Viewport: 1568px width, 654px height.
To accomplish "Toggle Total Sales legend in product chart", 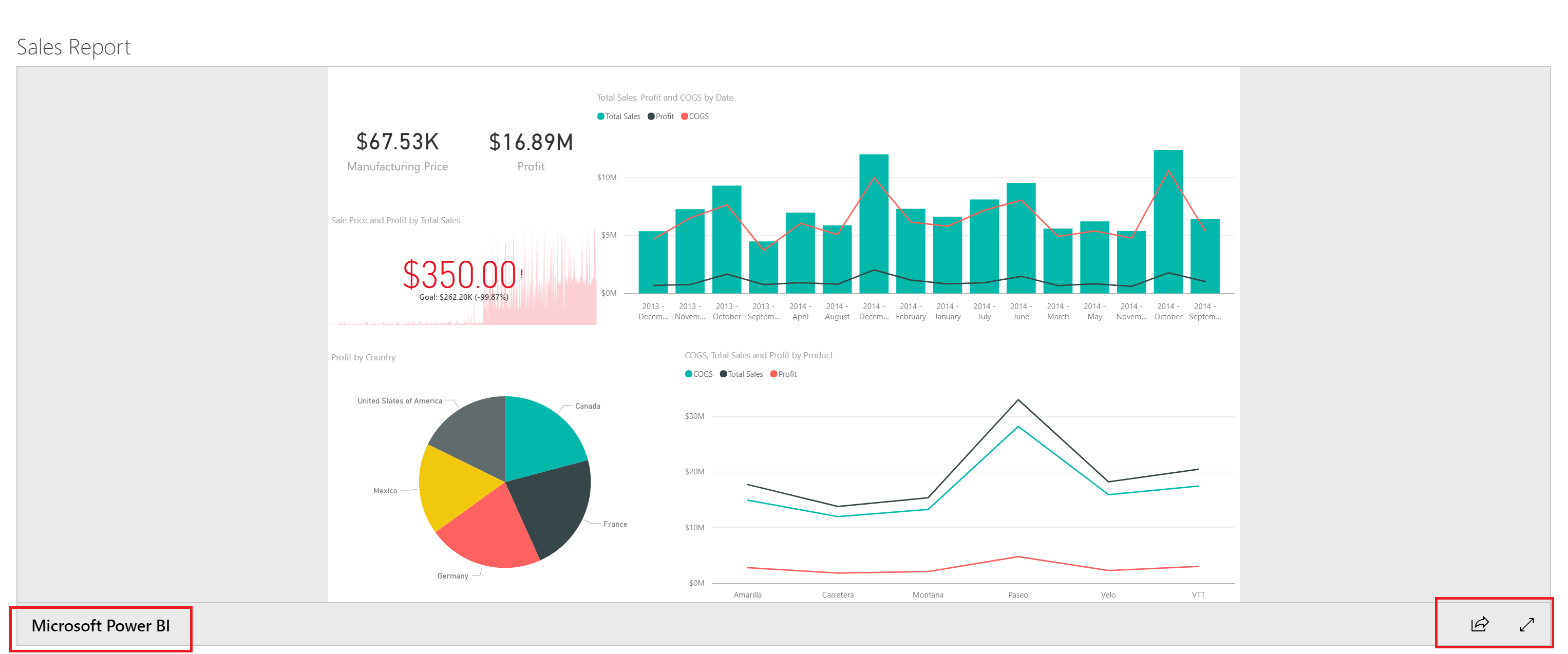I will (742, 374).
